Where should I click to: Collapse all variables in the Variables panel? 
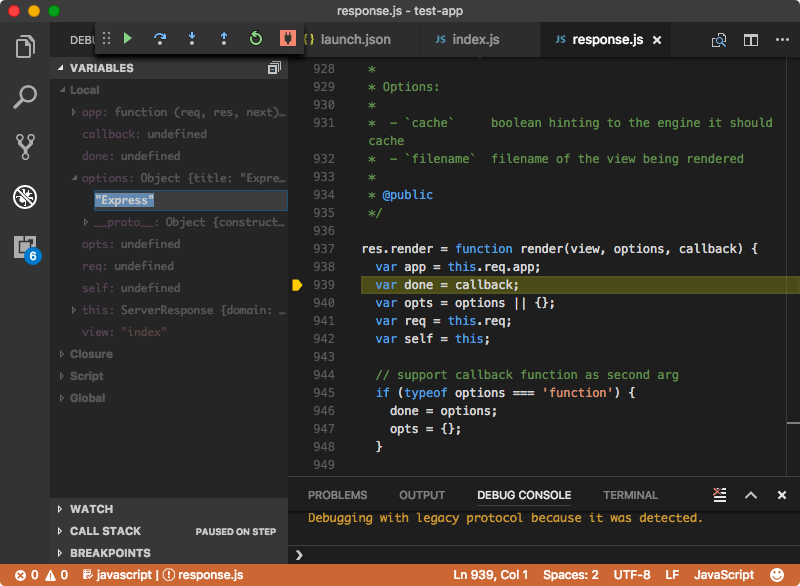pos(274,68)
